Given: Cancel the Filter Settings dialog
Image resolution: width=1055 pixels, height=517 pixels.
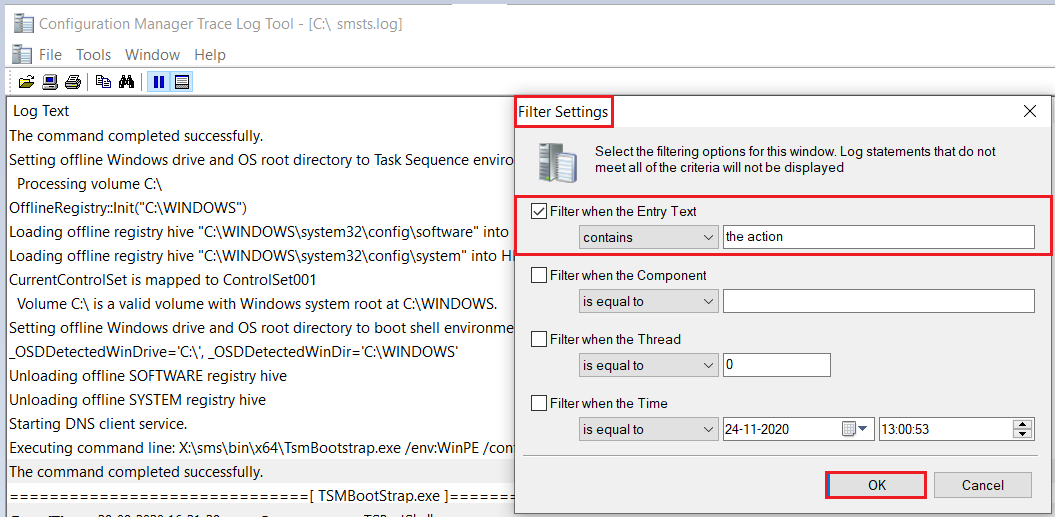Looking at the screenshot, I should [x=983, y=485].
